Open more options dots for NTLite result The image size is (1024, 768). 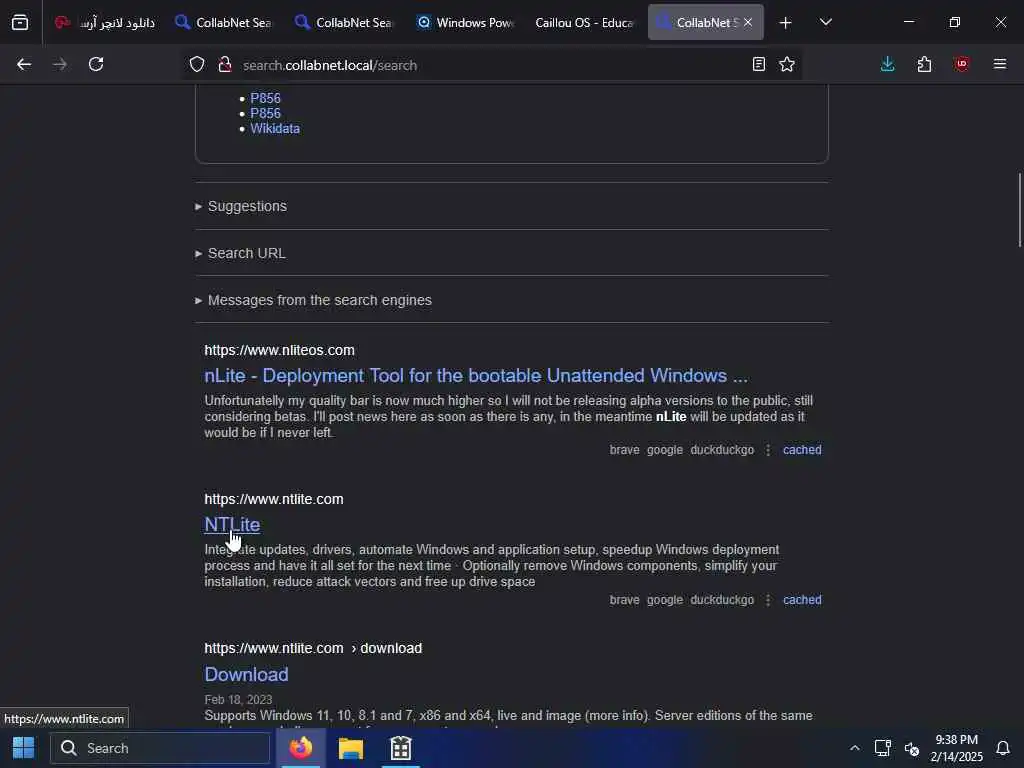768,600
